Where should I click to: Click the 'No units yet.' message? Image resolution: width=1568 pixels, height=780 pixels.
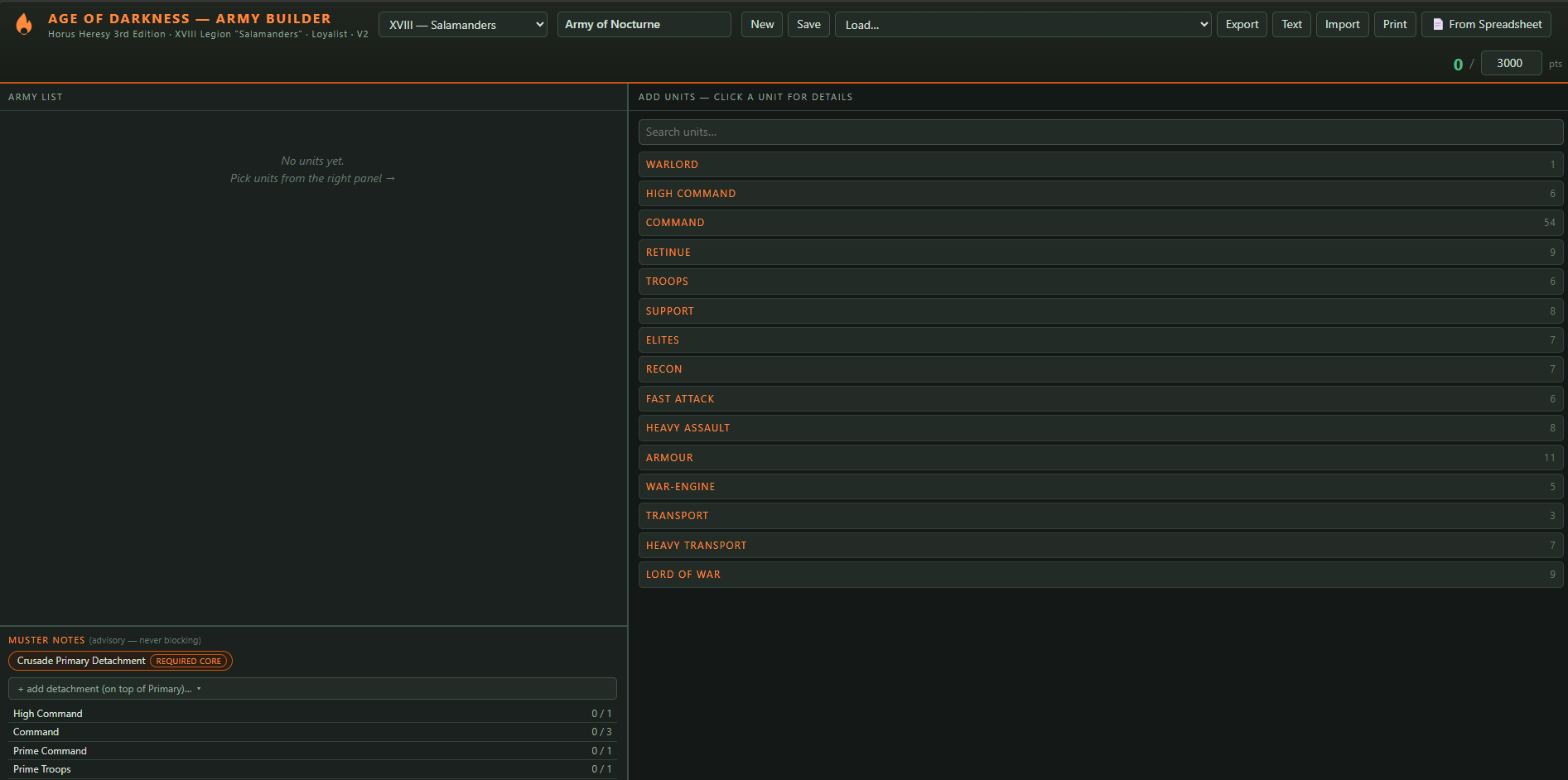click(x=312, y=161)
